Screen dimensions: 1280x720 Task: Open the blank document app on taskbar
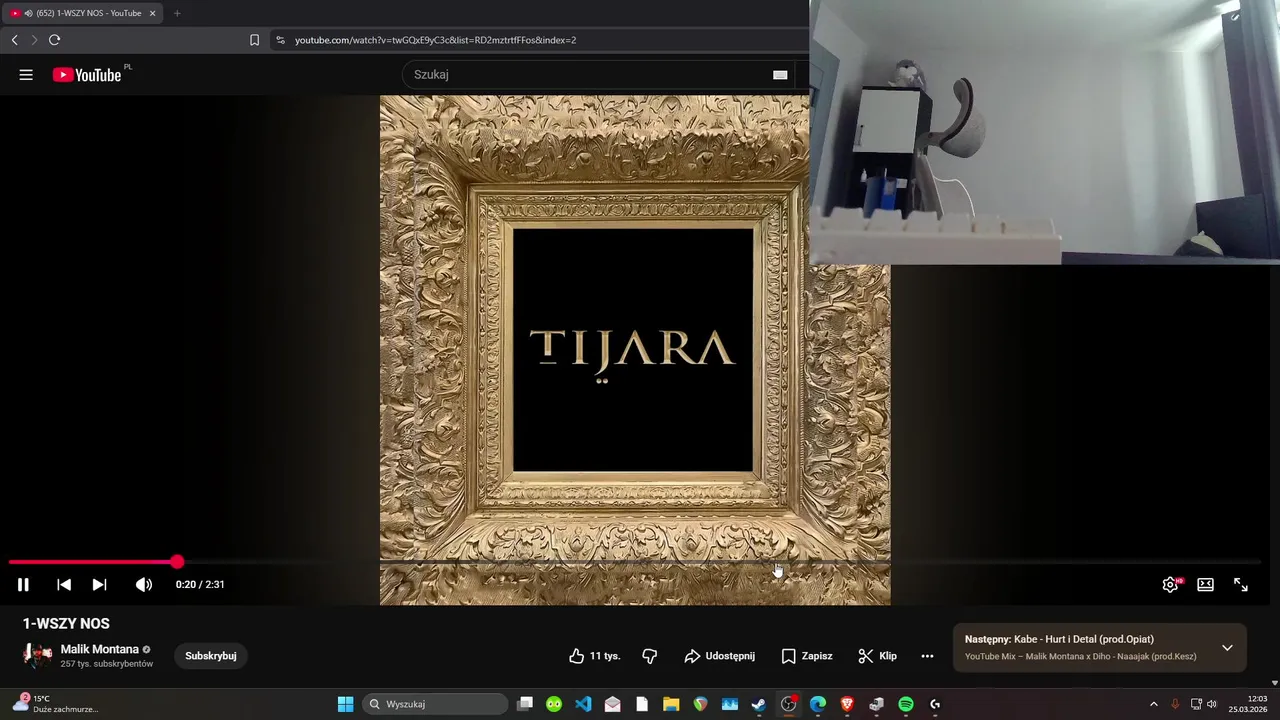click(x=642, y=704)
